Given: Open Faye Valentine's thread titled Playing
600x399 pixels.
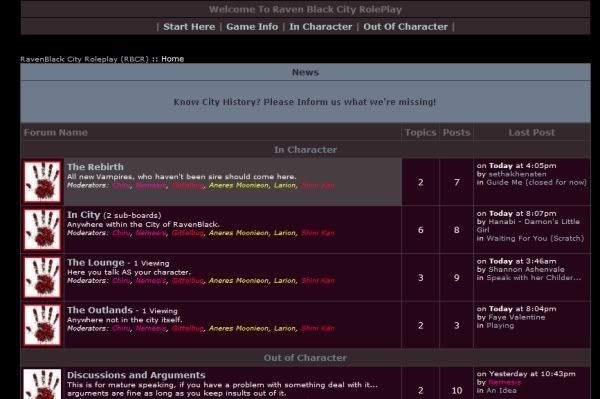Looking at the screenshot, I should pyautogui.click(x=500, y=326).
